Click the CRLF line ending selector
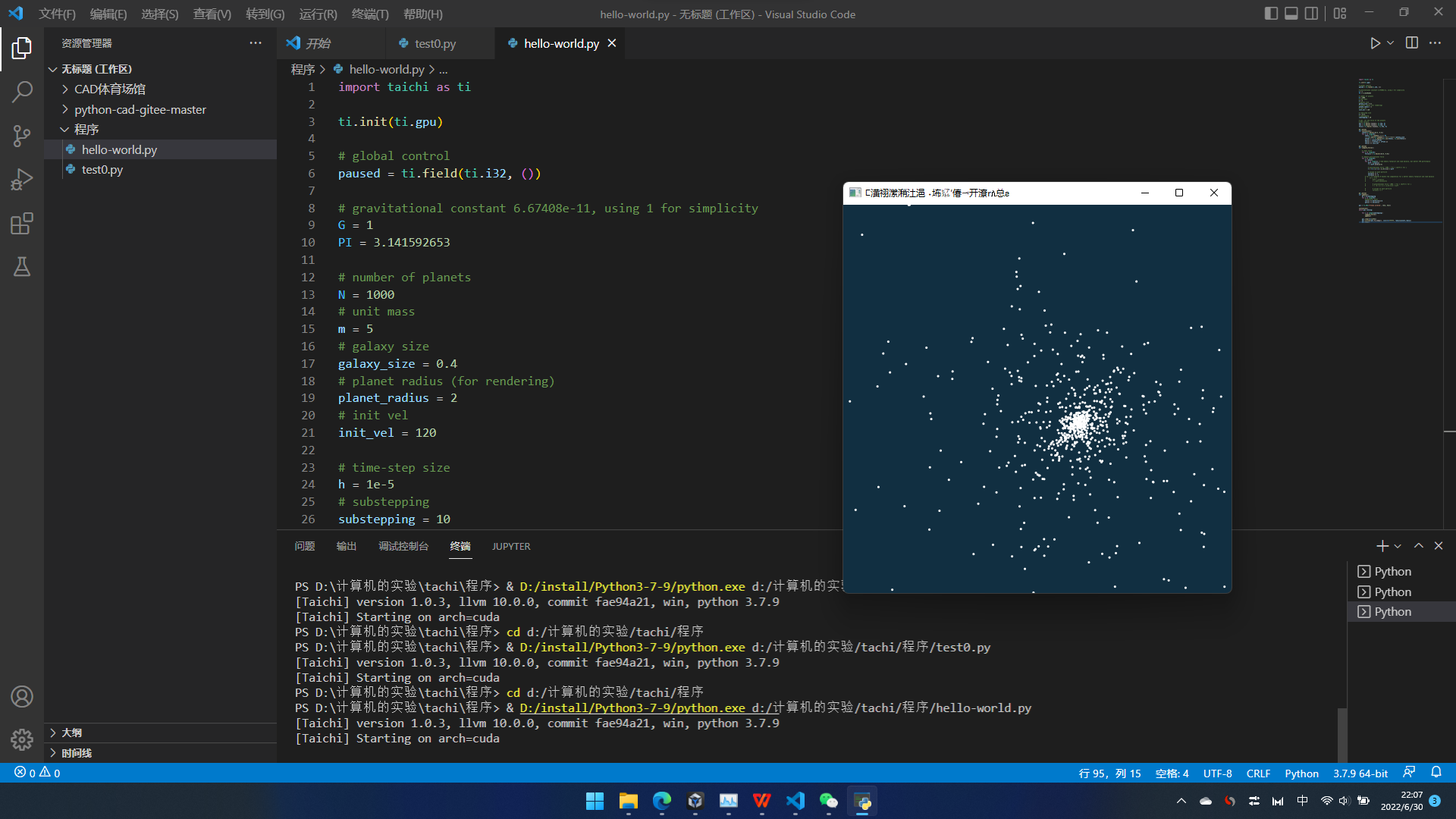 tap(1258, 773)
